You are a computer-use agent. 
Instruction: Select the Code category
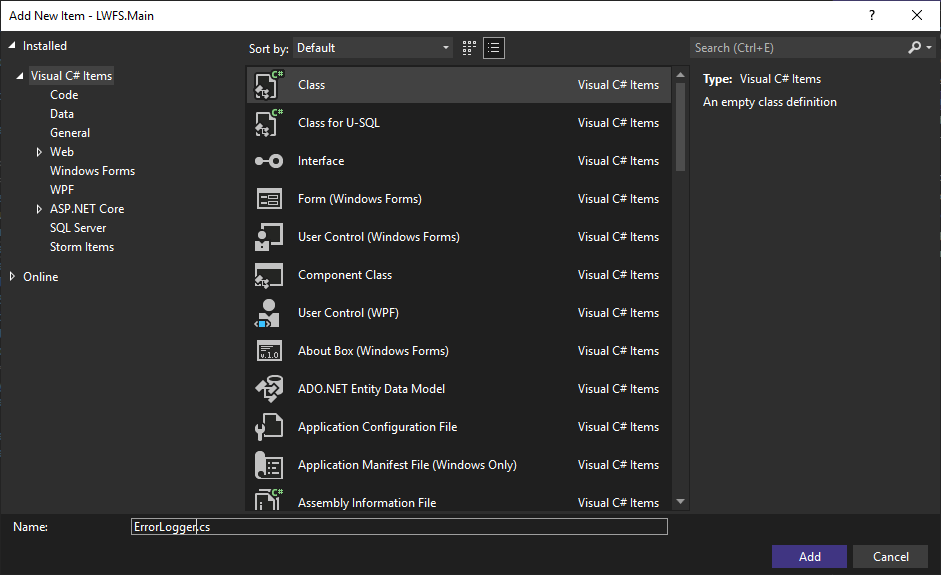tap(64, 95)
